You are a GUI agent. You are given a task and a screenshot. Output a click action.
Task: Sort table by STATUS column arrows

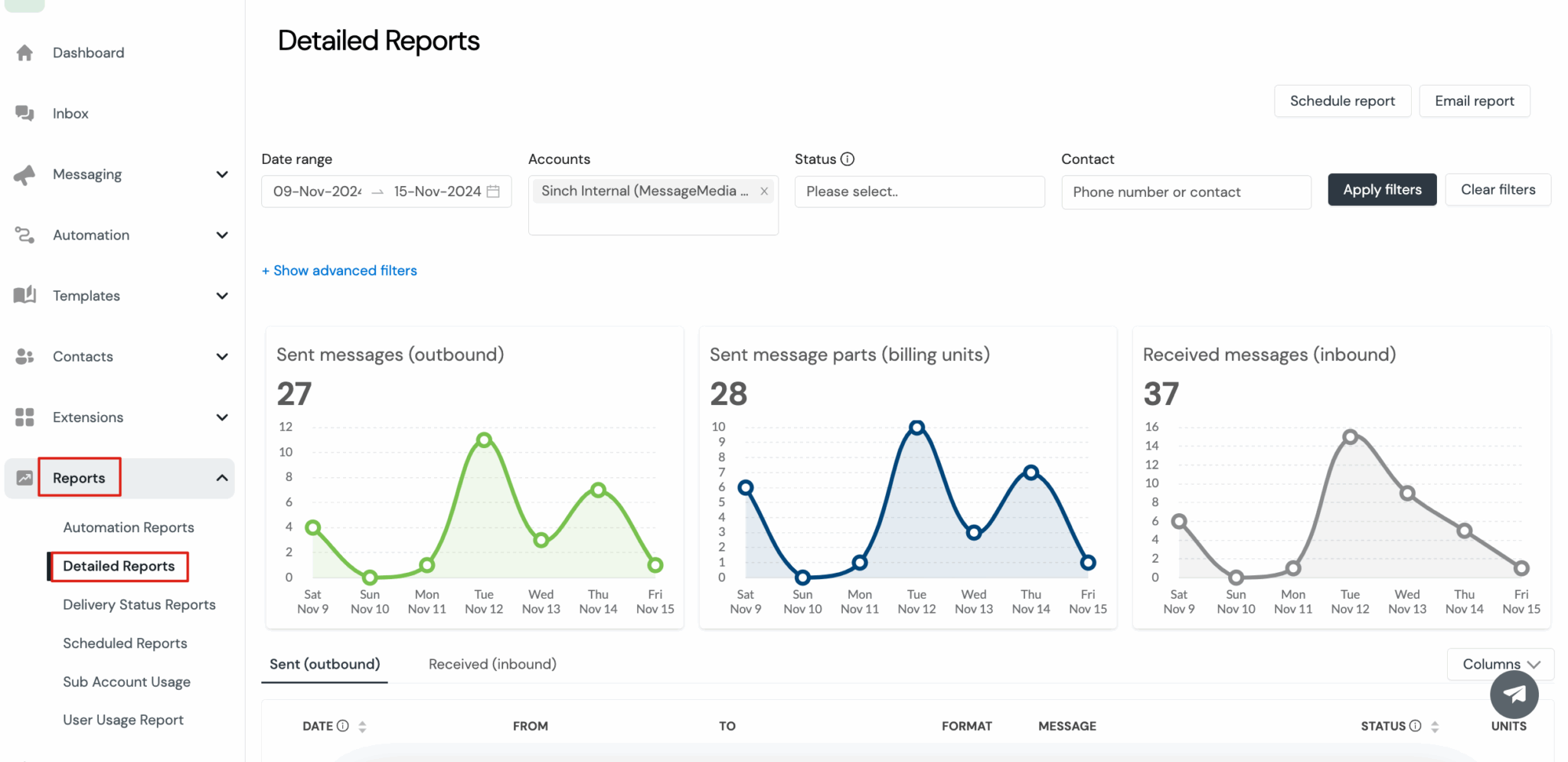(1435, 727)
